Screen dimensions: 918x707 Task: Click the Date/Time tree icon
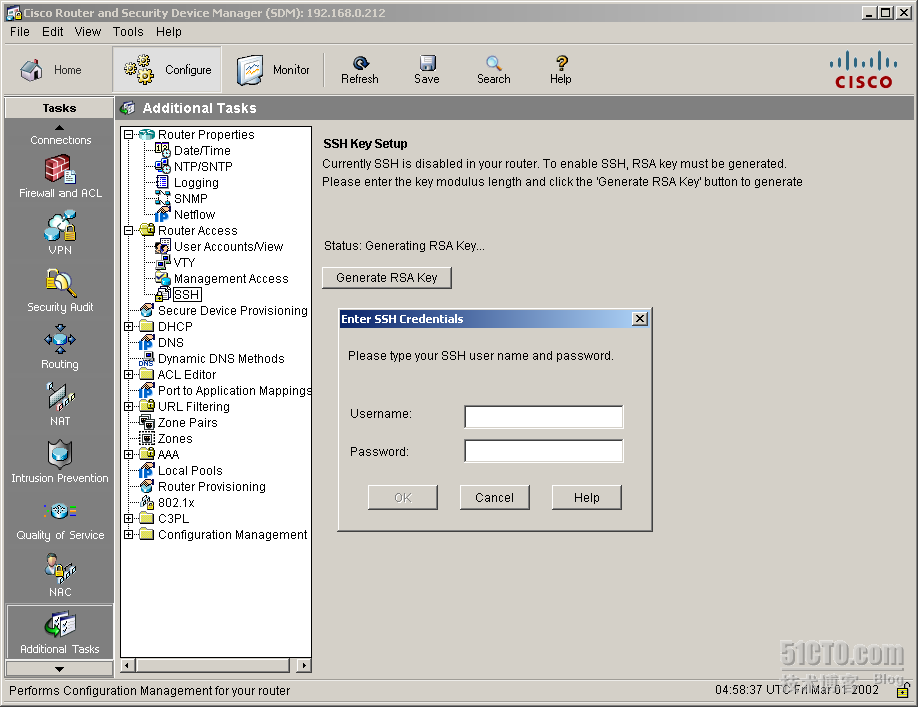pyautogui.click(x=163, y=150)
